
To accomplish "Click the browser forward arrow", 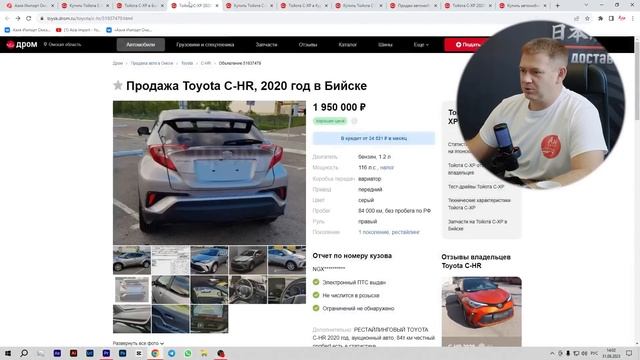I will (18, 18).
